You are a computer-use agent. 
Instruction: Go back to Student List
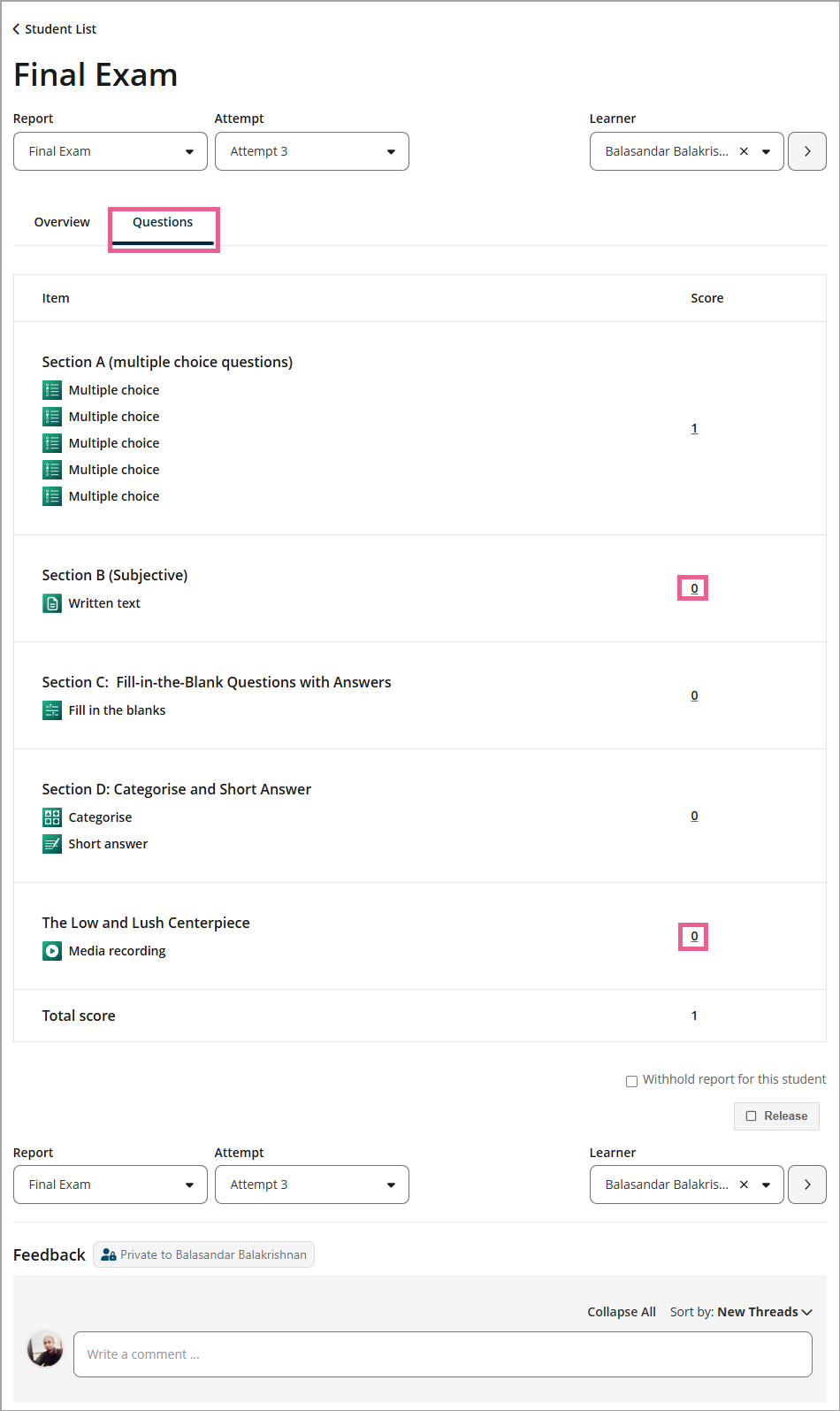pos(54,29)
